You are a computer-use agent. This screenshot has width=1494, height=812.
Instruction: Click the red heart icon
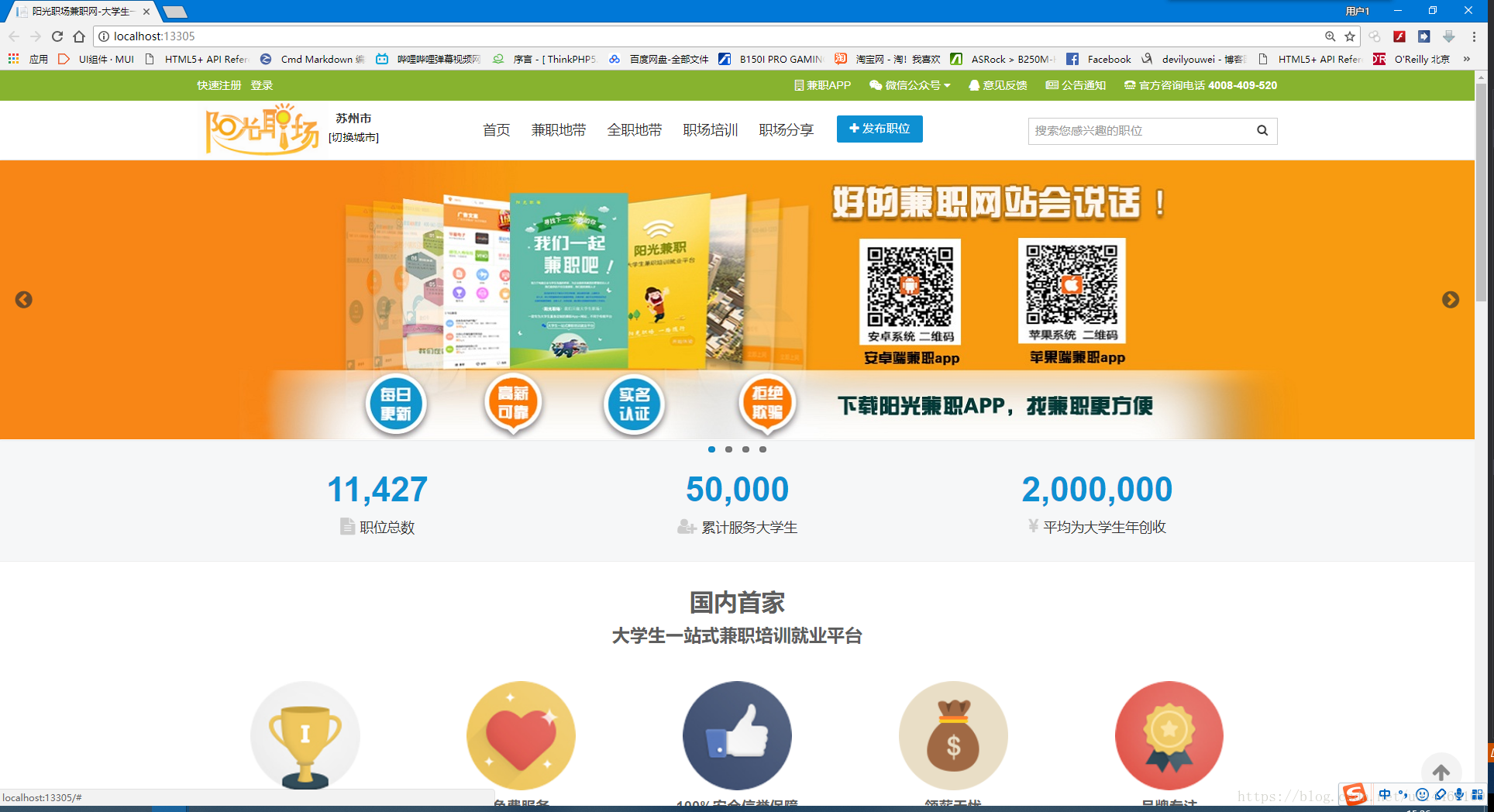[521, 735]
